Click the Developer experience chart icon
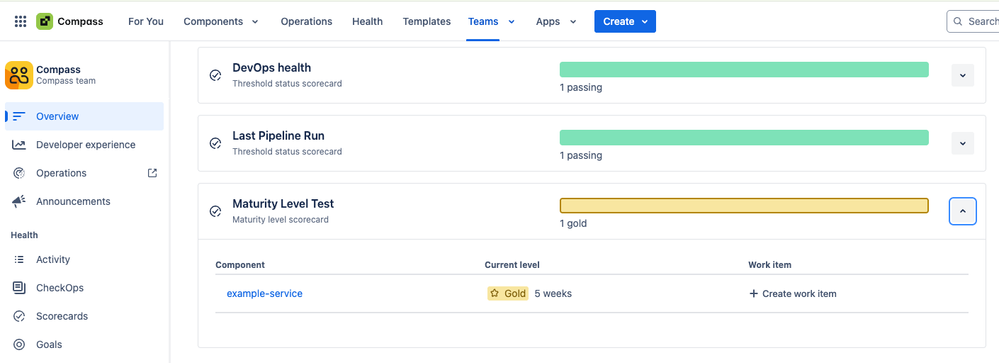This screenshot has height=363, width=999. [x=19, y=145]
